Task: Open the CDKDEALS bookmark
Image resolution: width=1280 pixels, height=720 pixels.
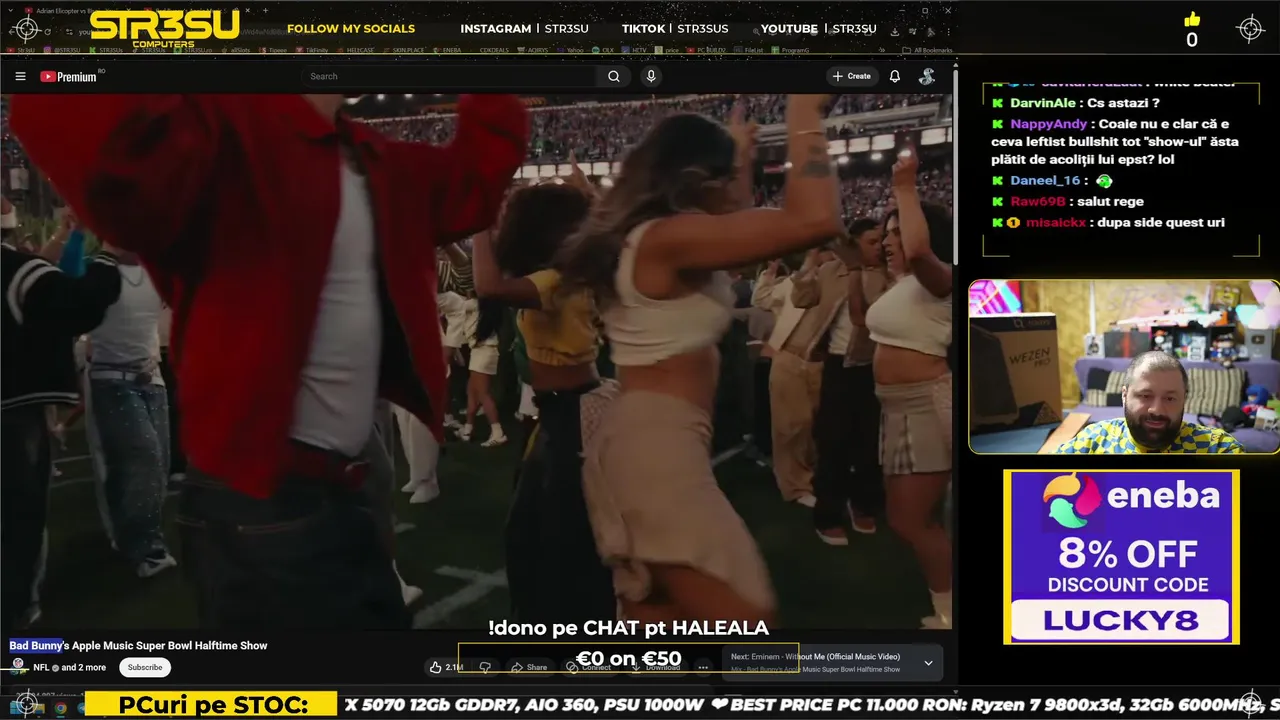Action: (494, 49)
